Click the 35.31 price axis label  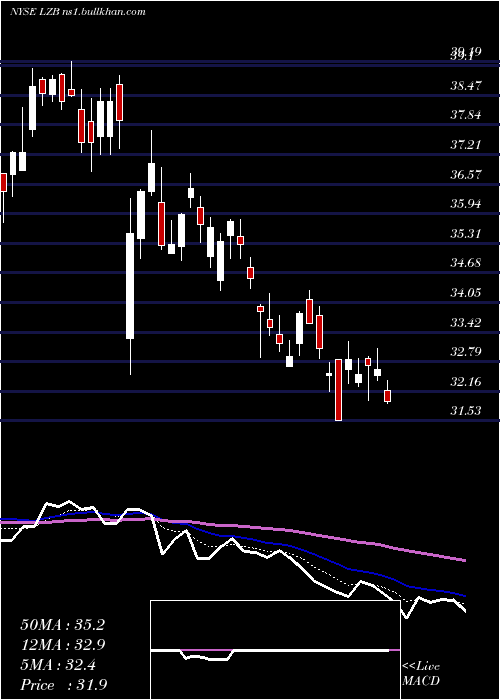[x=466, y=233]
